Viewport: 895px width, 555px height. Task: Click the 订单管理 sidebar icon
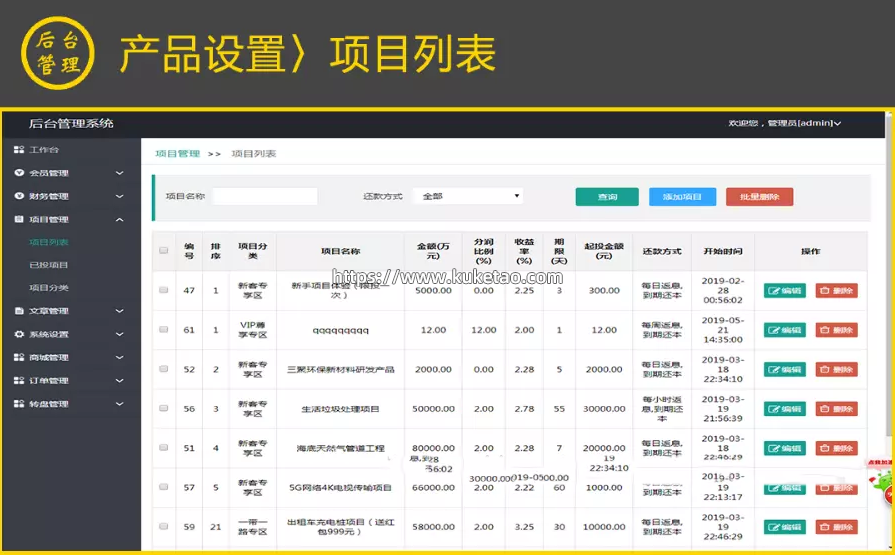[x=19, y=380]
